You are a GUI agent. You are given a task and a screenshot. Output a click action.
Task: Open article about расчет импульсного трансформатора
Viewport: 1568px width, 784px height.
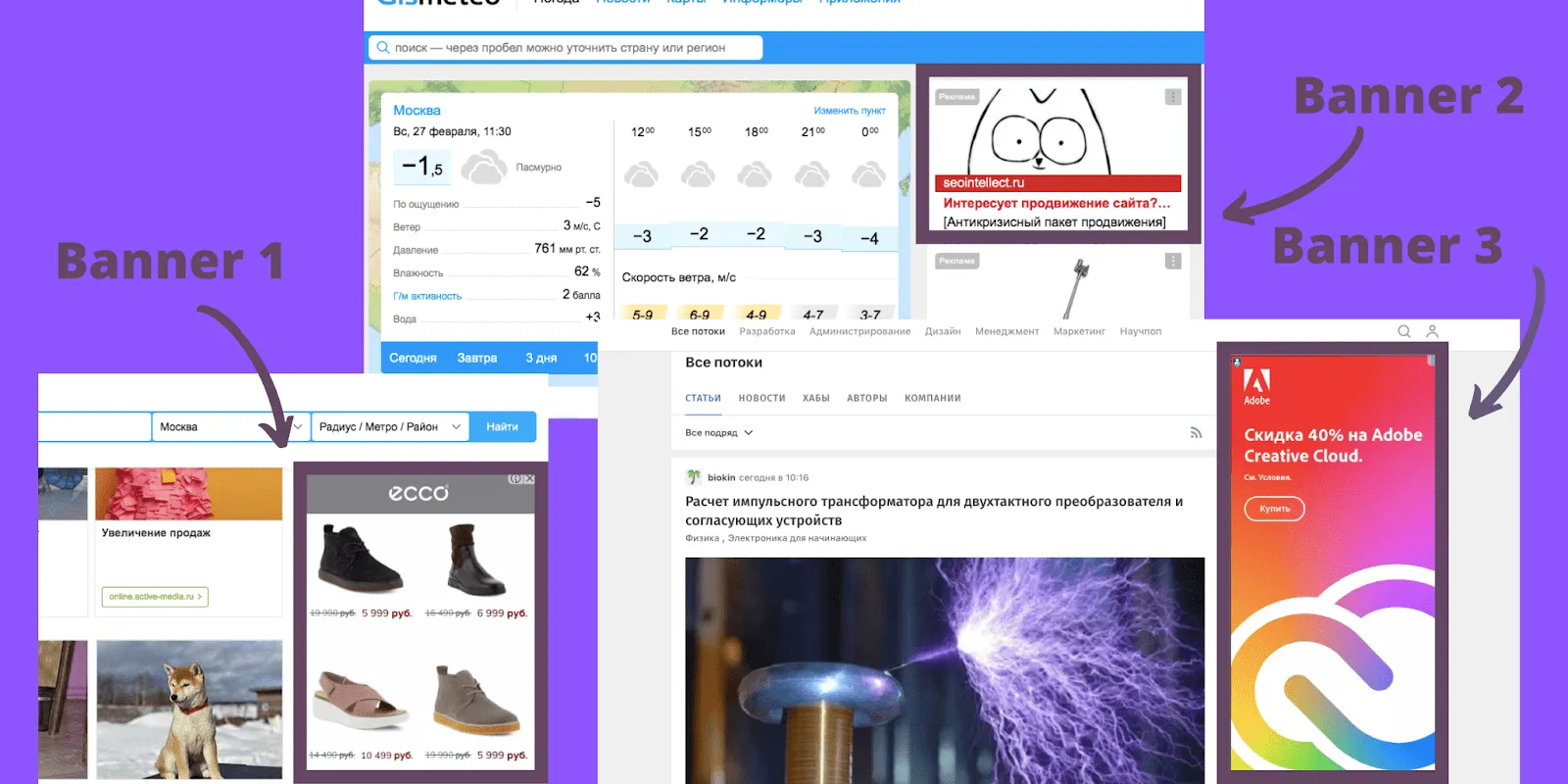tap(934, 511)
